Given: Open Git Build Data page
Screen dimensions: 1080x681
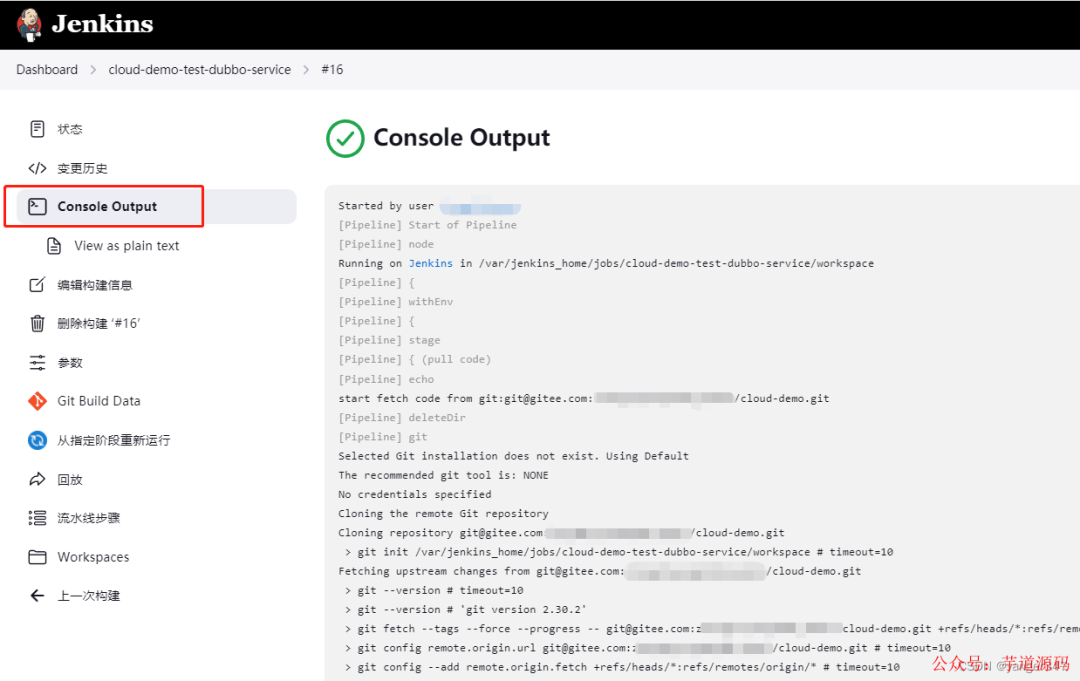Looking at the screenshot, I should pos(98,401).
